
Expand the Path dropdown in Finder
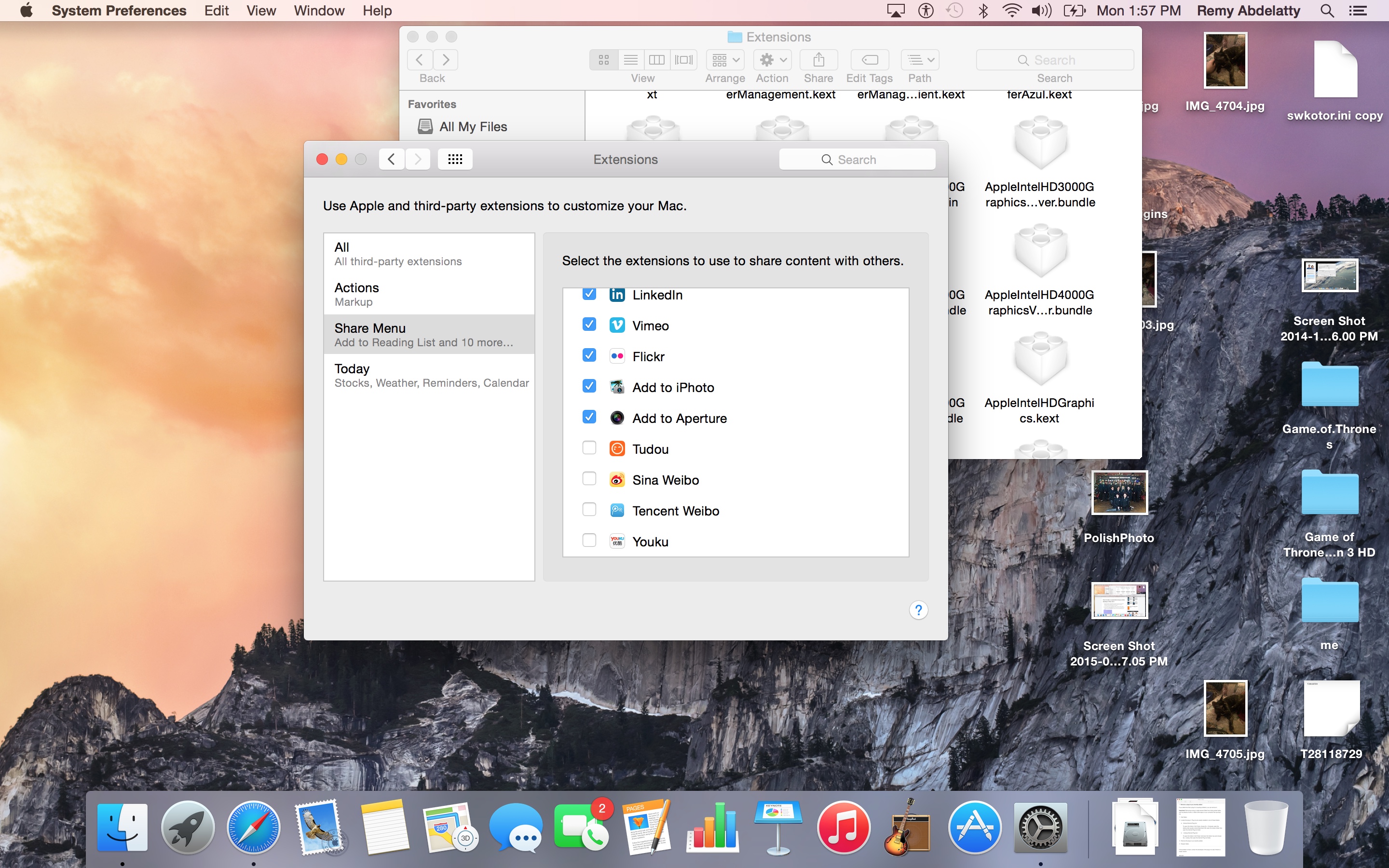point(920,60)
